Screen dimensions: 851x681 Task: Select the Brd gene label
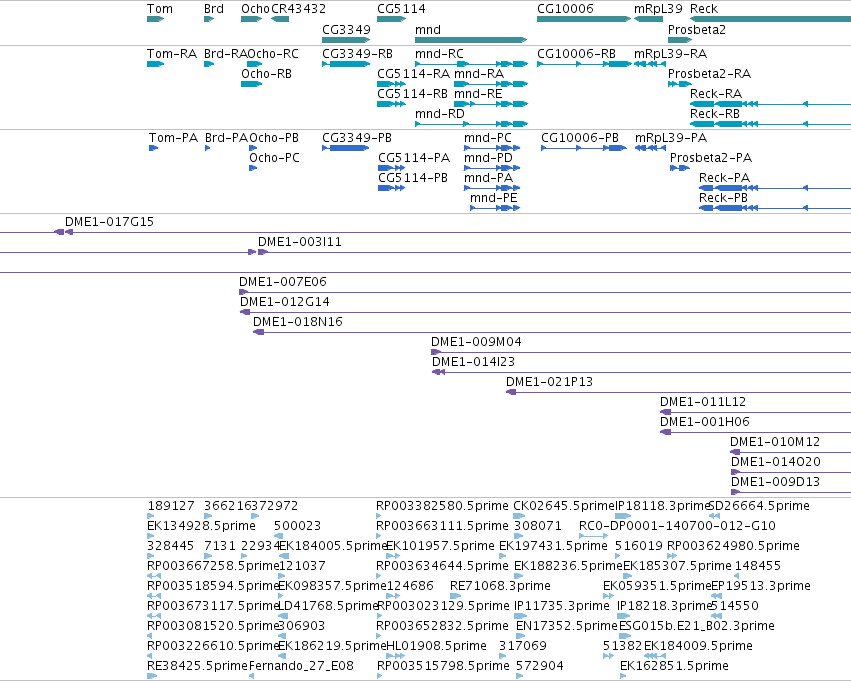pos(214,9)
